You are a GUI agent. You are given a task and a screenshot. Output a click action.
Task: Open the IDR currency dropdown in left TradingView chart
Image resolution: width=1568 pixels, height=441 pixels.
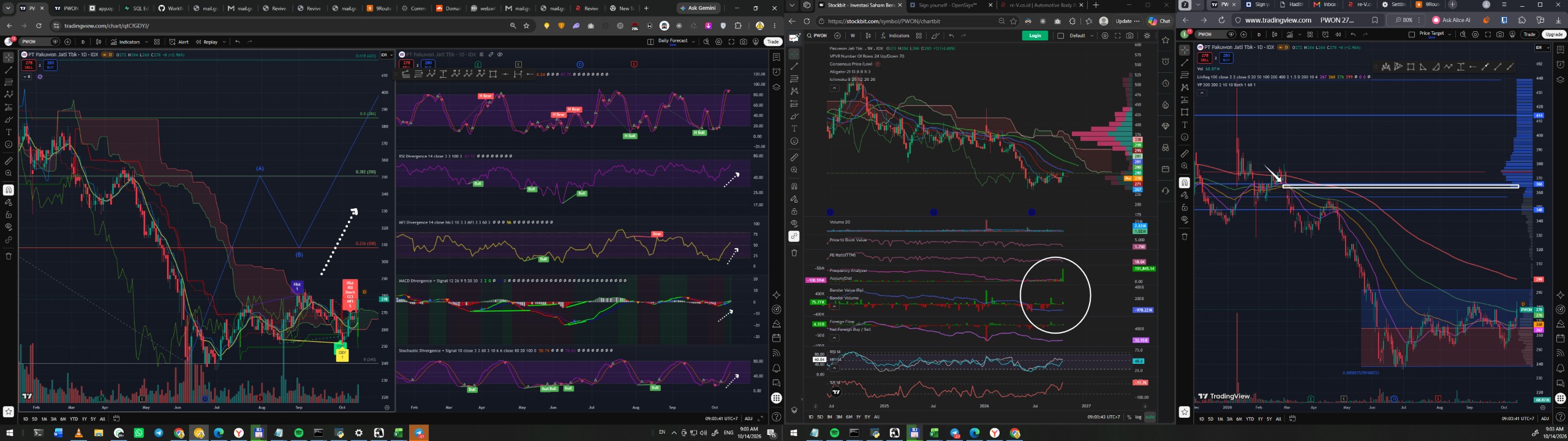[x=387, y=55]
